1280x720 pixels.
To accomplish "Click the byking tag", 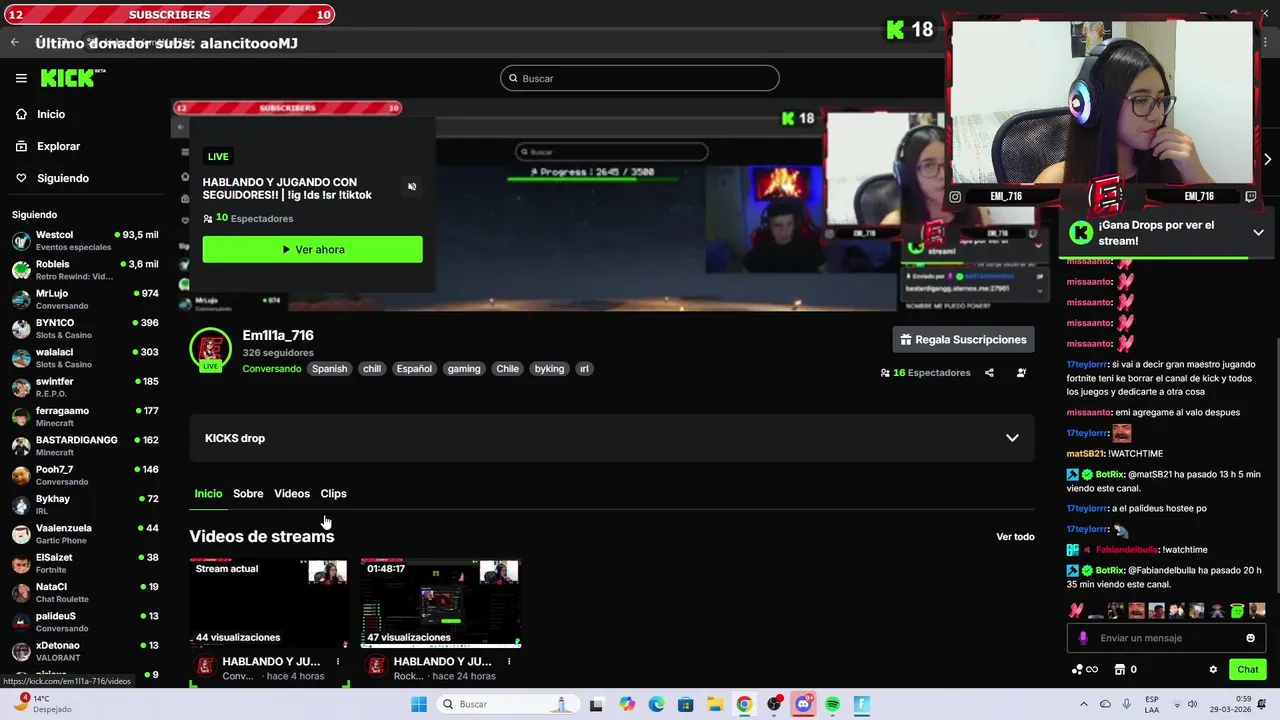I will pos(549,369).
